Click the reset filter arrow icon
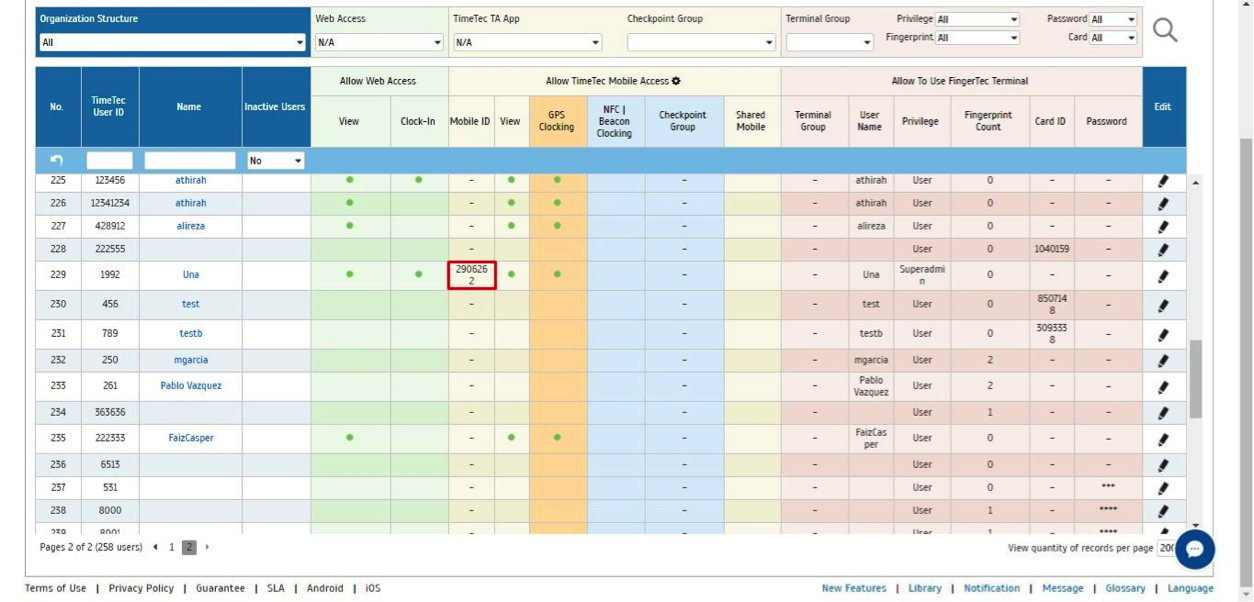 pyautogui.click(x=57, y=160)
